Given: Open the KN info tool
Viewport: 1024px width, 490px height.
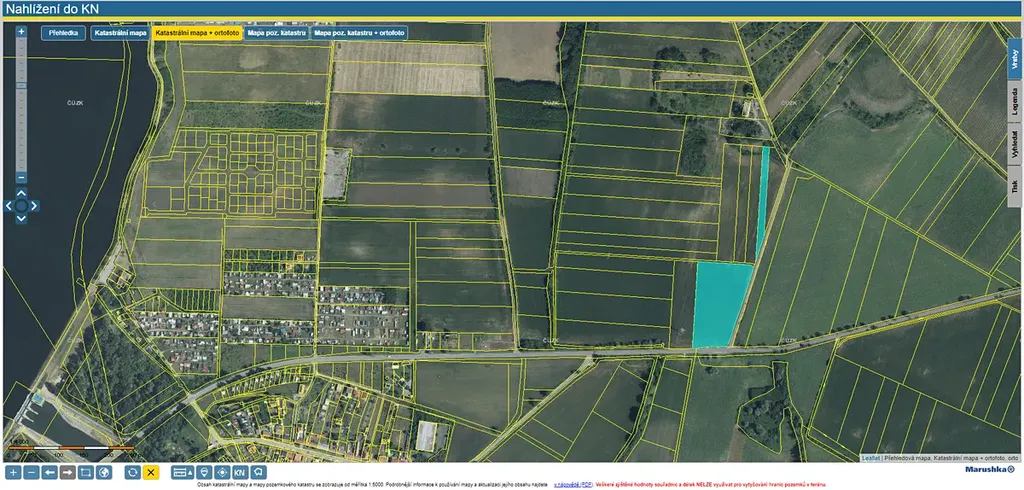Looking at the screenshot, I should pos(240,472).
